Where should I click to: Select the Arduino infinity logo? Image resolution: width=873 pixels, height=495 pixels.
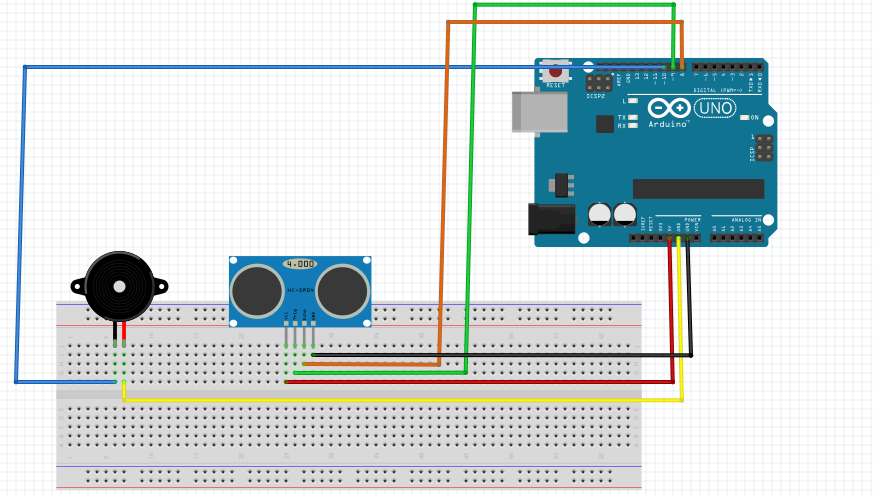point(669,107)
